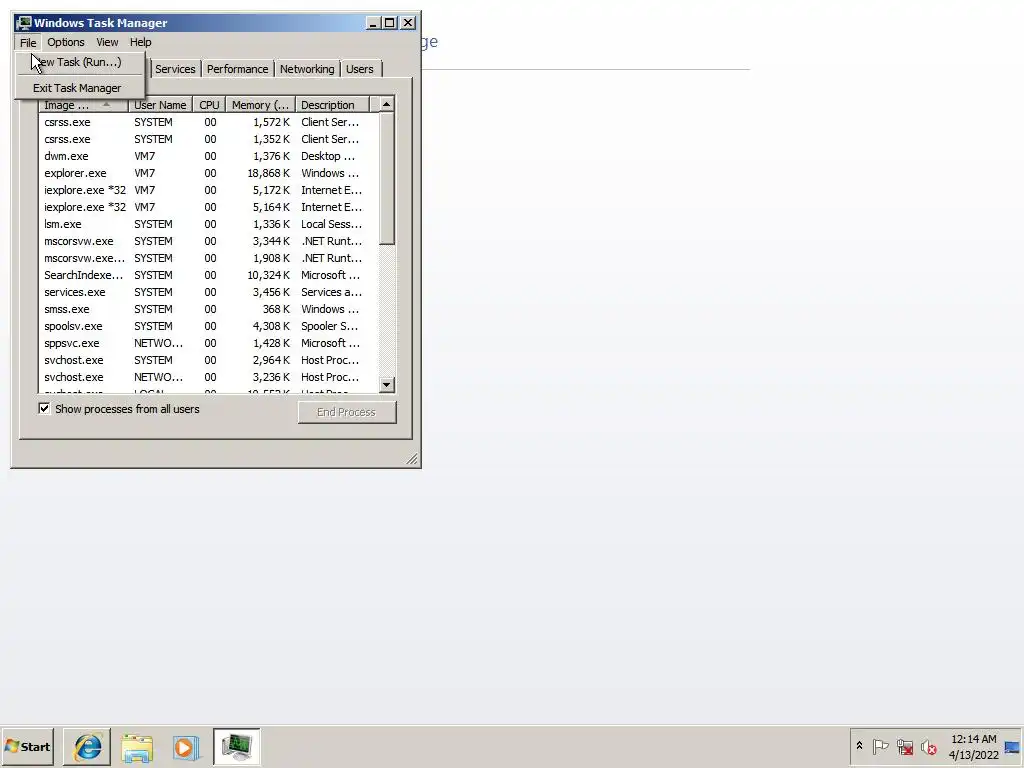Image resolution: width=1024 pixels, height=768 pixels.
Task: Select iexplore.exe *32 row with 5,164 K
Action: pyautogui.click(x=208, y=207)
